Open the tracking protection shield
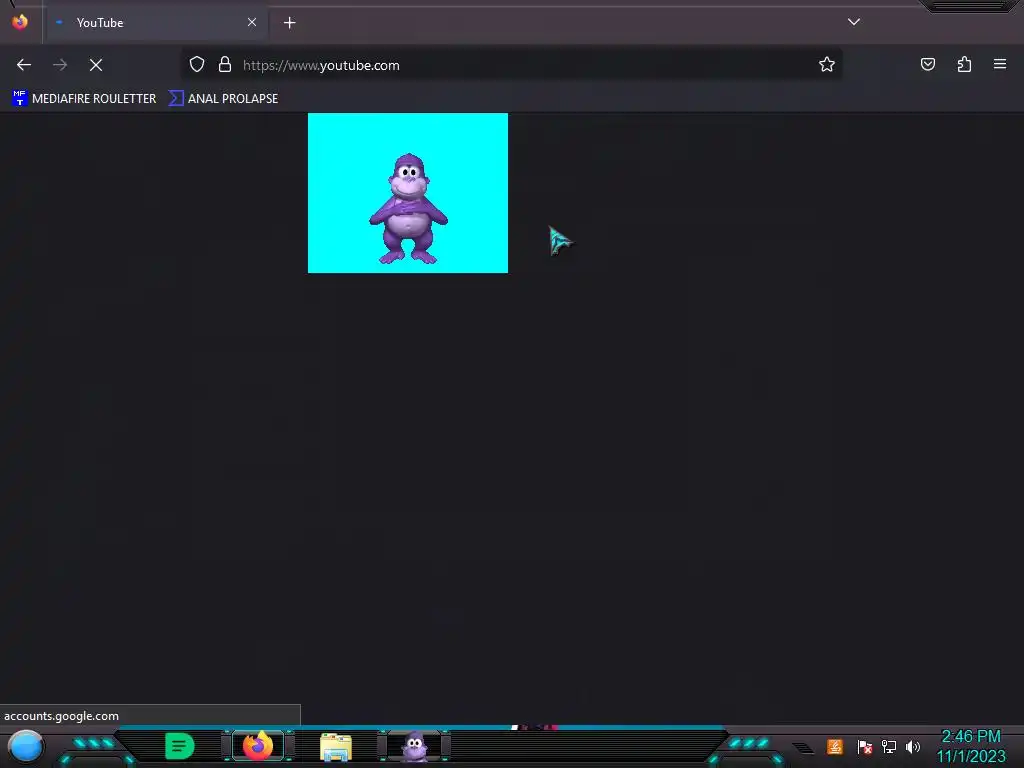Viewport: 1024px width, 768px height. click(x=197, y=65)
